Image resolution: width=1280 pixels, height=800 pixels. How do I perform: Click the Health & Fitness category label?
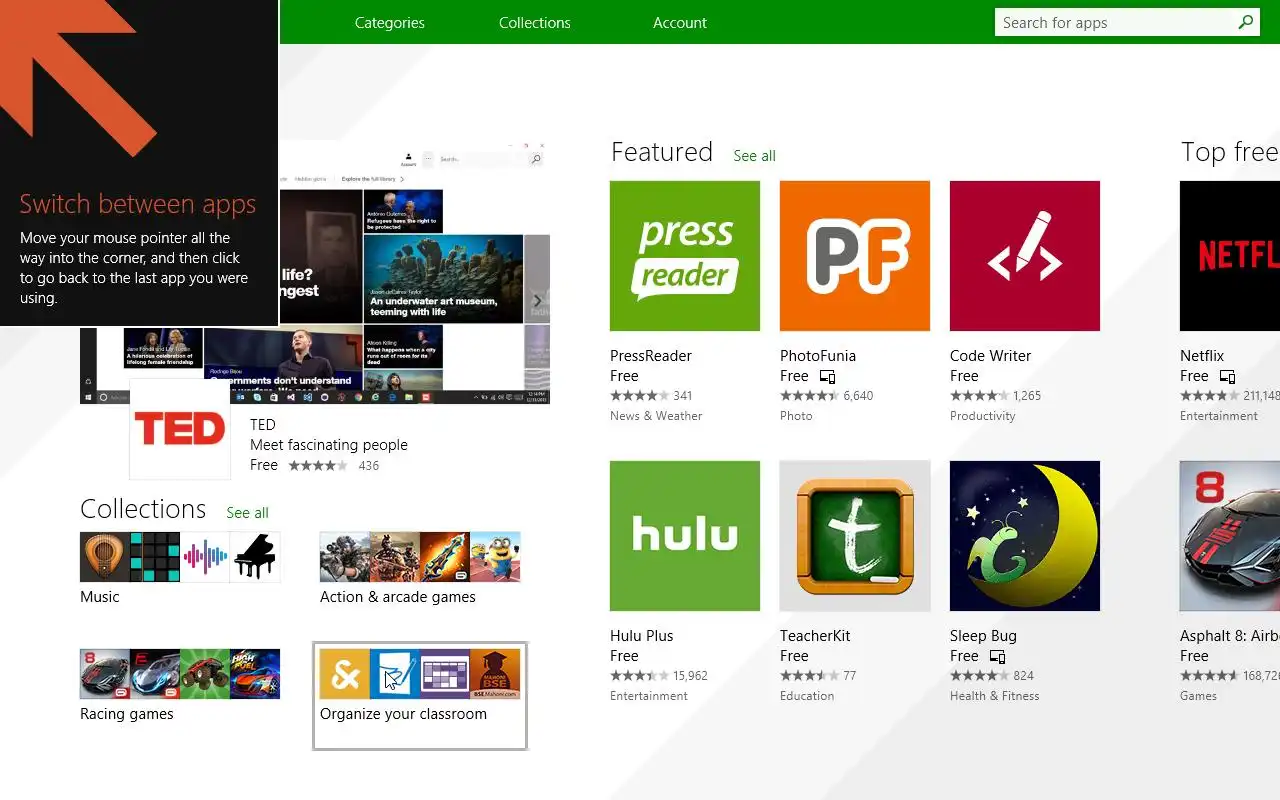995,696
